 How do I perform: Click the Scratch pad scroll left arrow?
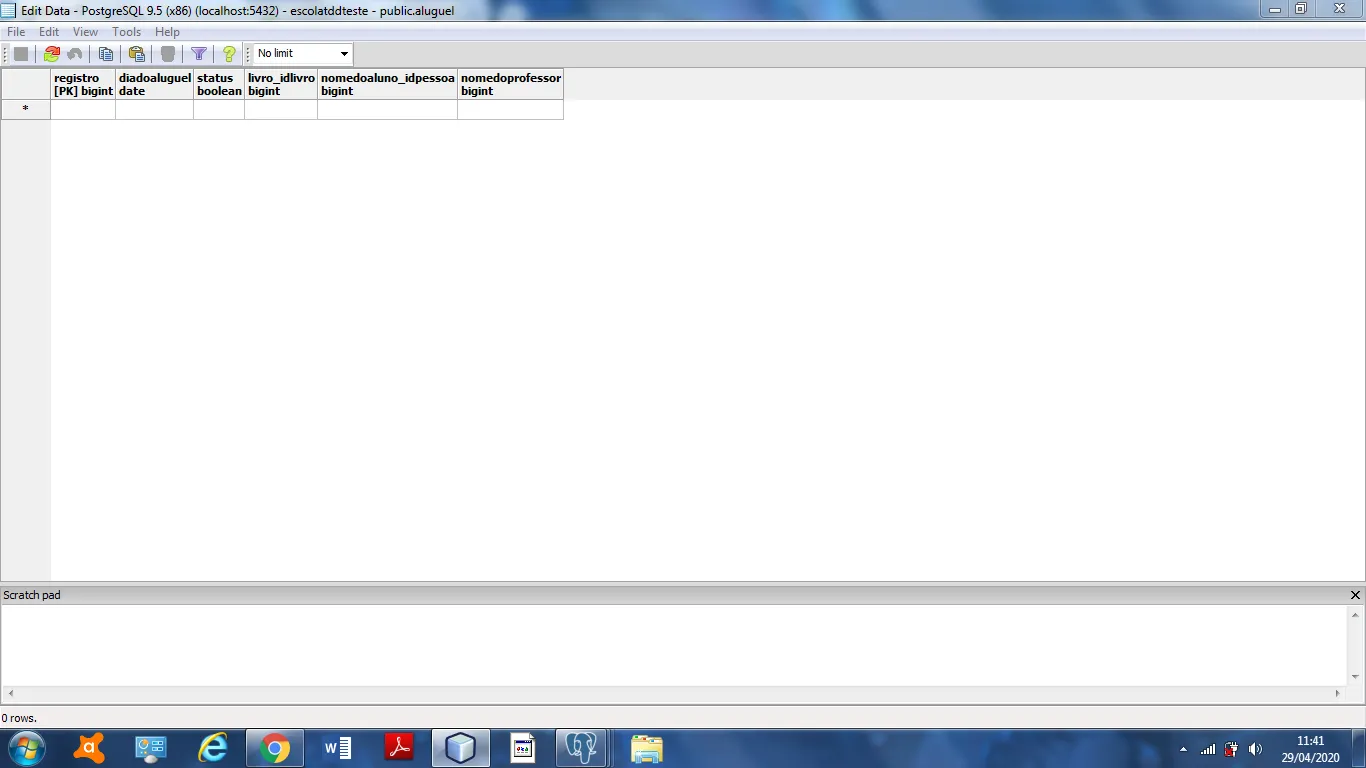point(10,693)
